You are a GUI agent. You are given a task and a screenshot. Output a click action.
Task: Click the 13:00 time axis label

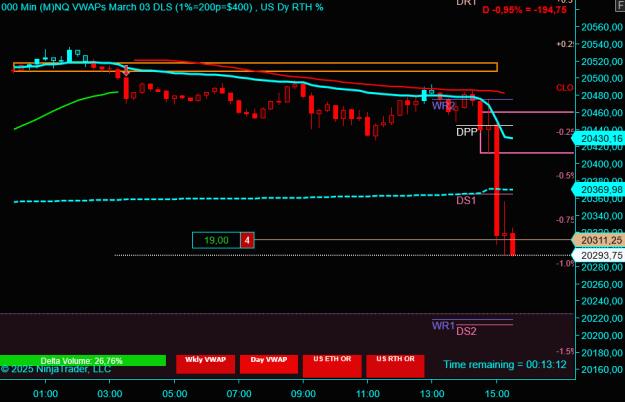tap(432, 394)
